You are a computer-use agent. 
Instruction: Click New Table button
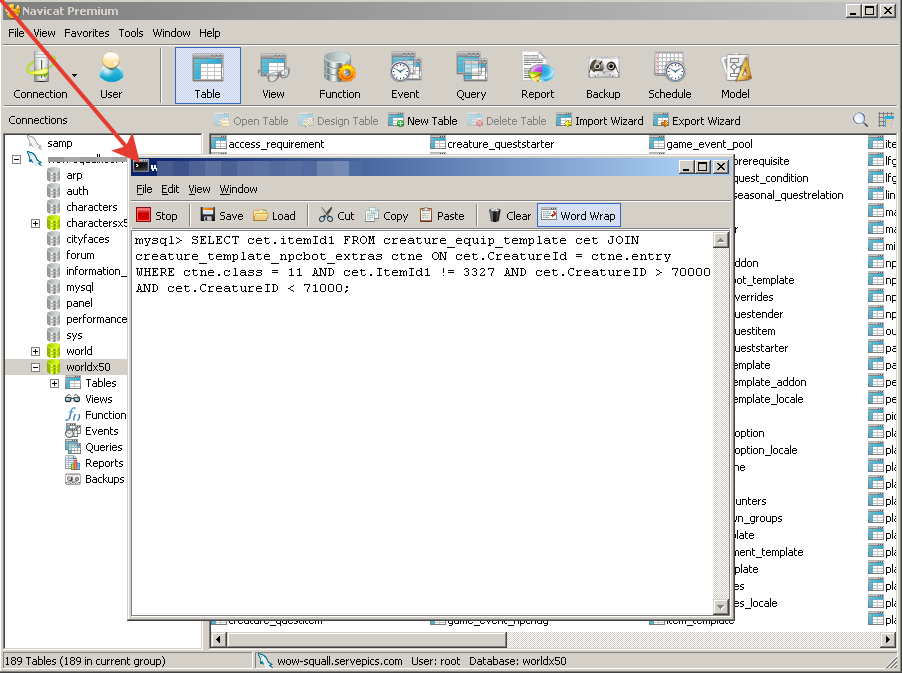(423, 121)
